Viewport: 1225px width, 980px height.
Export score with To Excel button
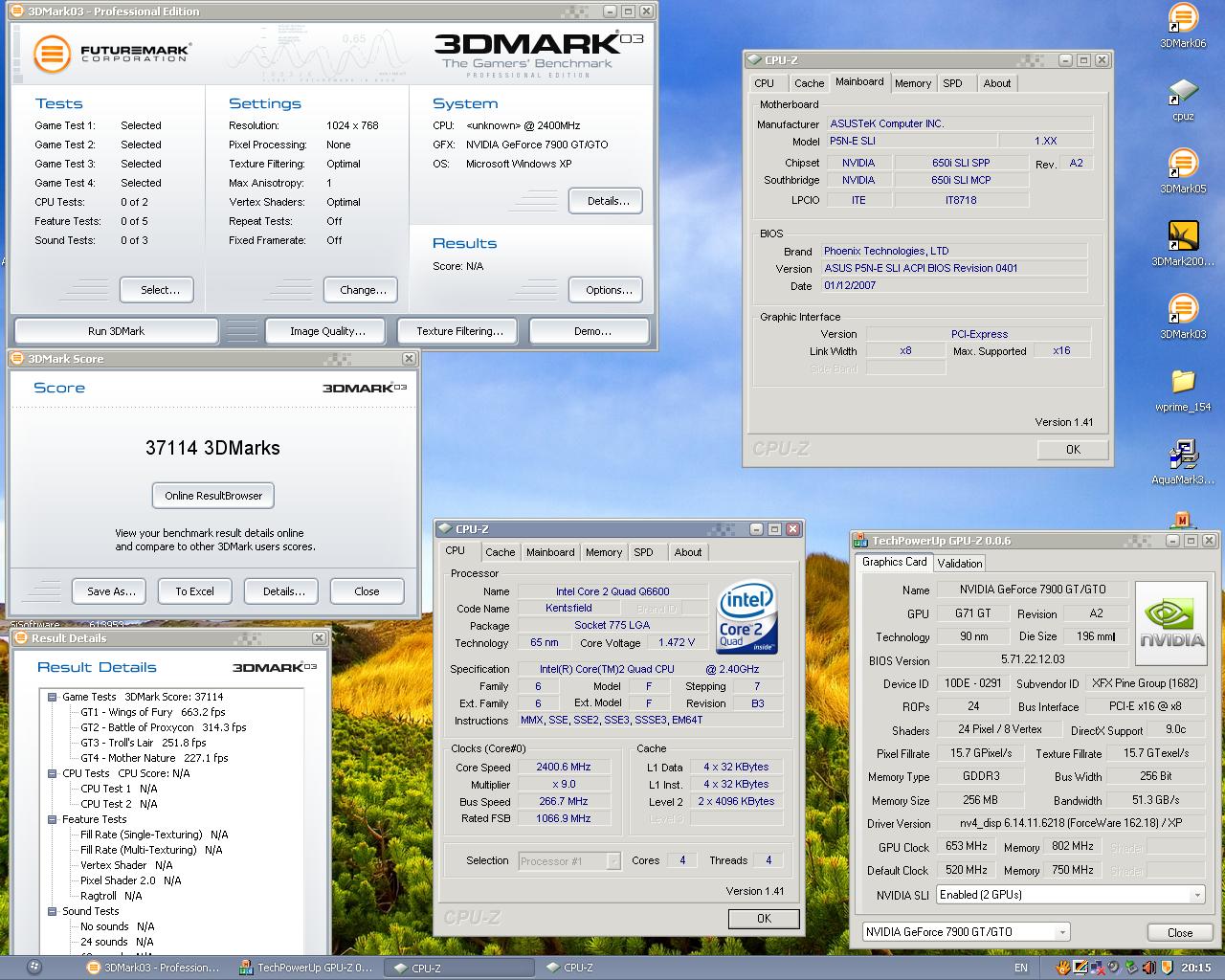[194, 591]
